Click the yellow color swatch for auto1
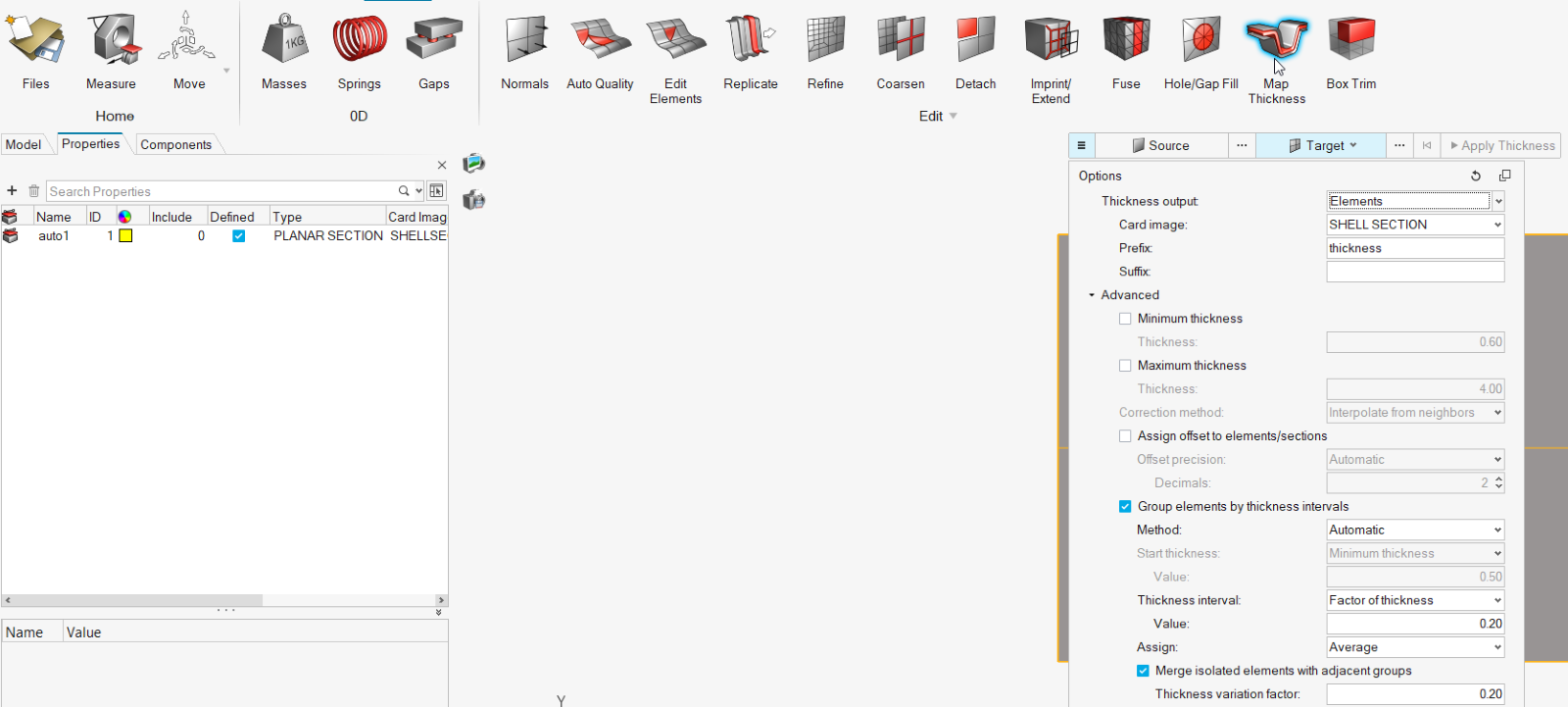Image resolution: width=1568 pixels, height=707 pixels. (125, 236)
